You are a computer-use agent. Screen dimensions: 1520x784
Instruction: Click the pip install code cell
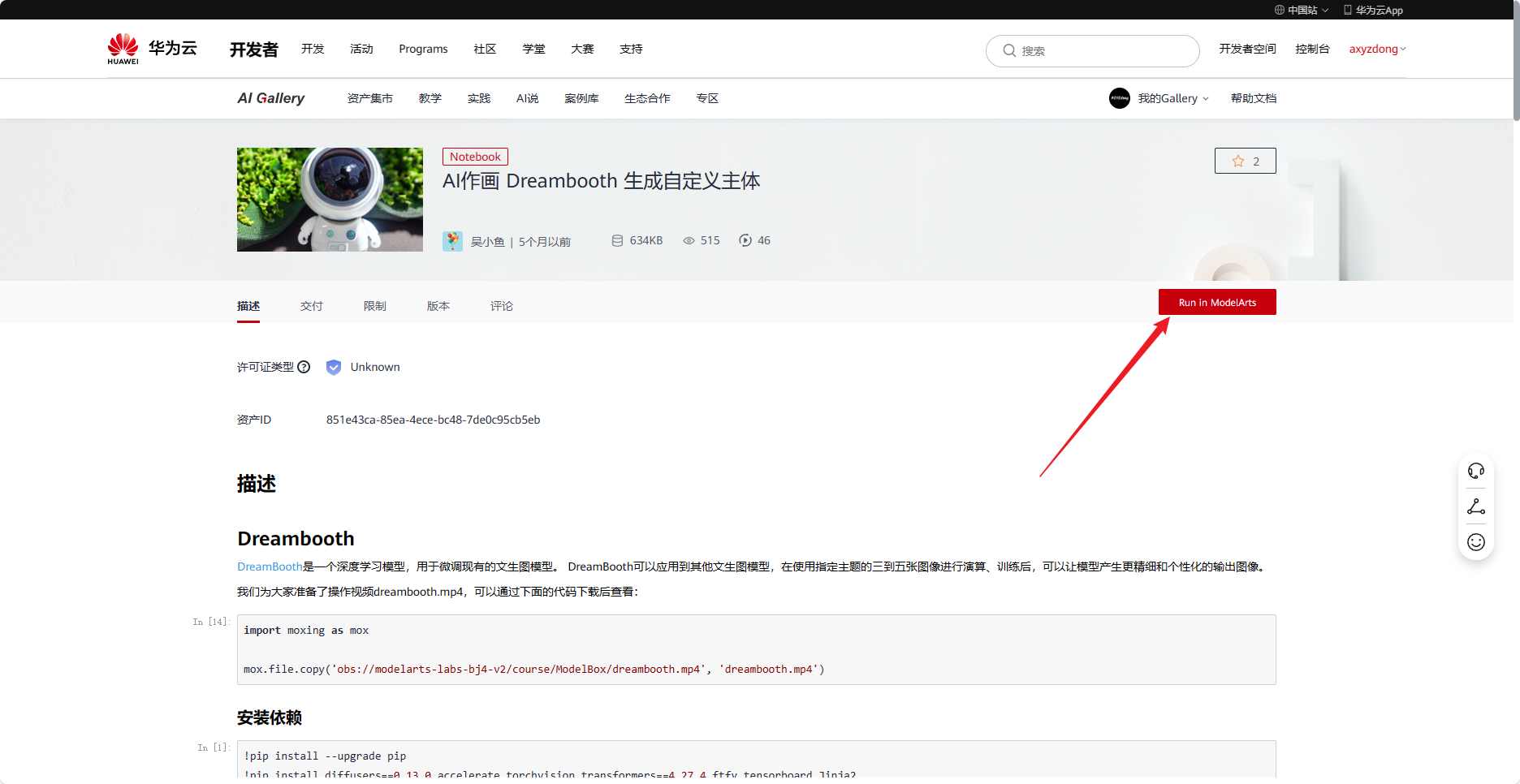[757, 760]
